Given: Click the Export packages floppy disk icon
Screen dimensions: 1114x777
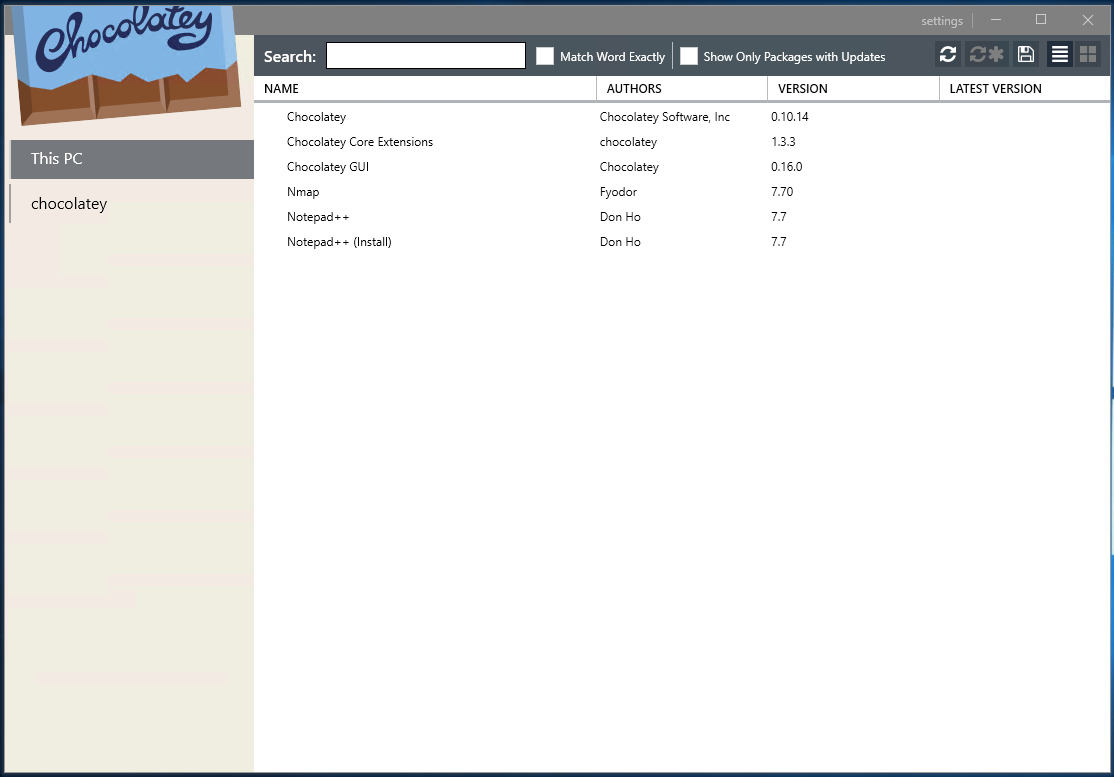Looking at the screenshot, I should (x=1025, y=54).
